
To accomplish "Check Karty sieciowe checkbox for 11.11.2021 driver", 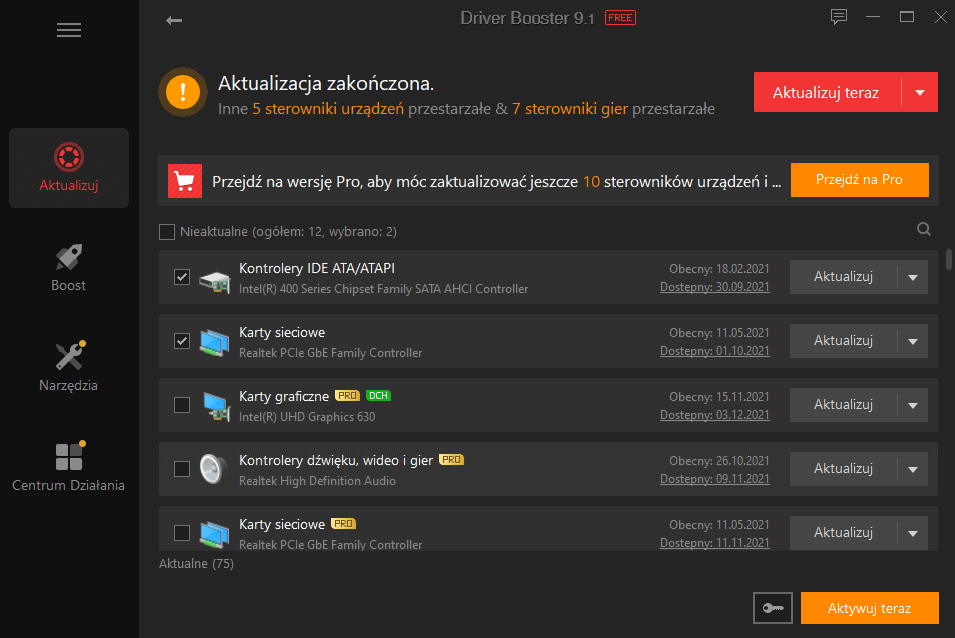I will click(181, 533).
